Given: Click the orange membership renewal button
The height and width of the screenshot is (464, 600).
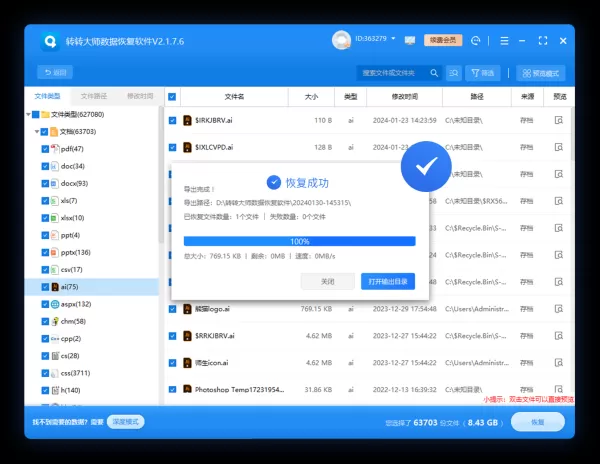Looking at the screenshot, I should (443, 40).
